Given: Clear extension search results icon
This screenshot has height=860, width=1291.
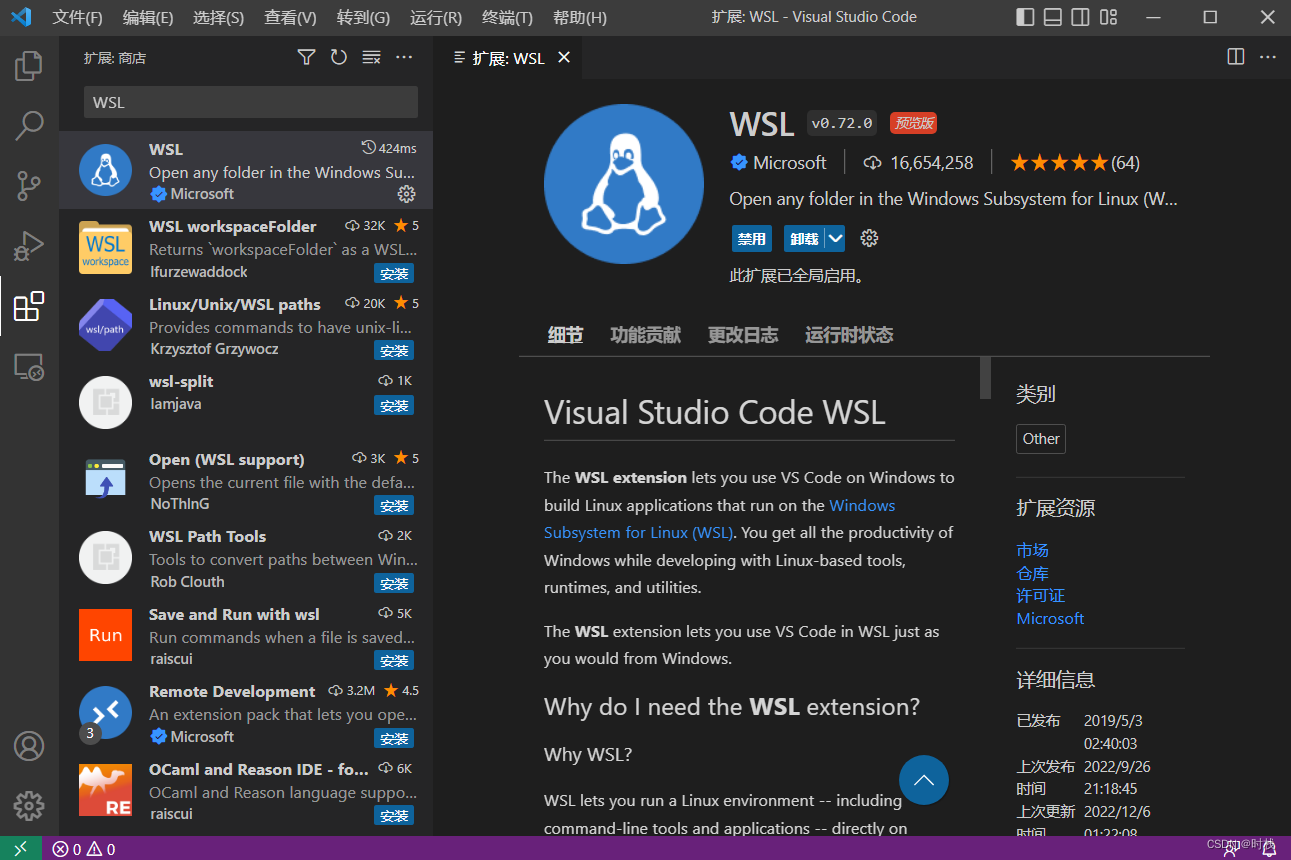Looking at the screenshot, I should coord(371,58).
